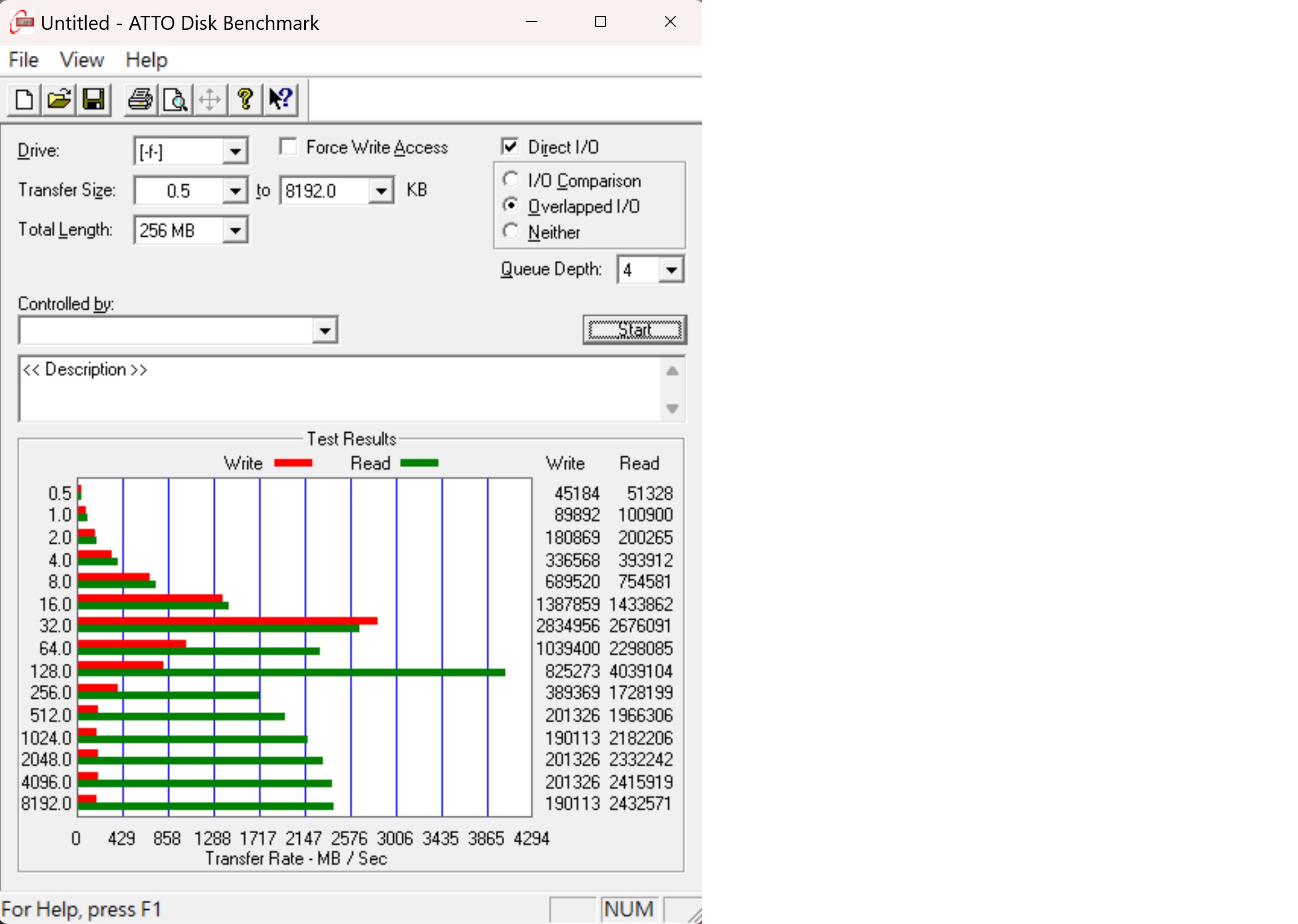Screen dimensions: 1298x924
Task: Click write value 45184
Action: pos(577,494)
